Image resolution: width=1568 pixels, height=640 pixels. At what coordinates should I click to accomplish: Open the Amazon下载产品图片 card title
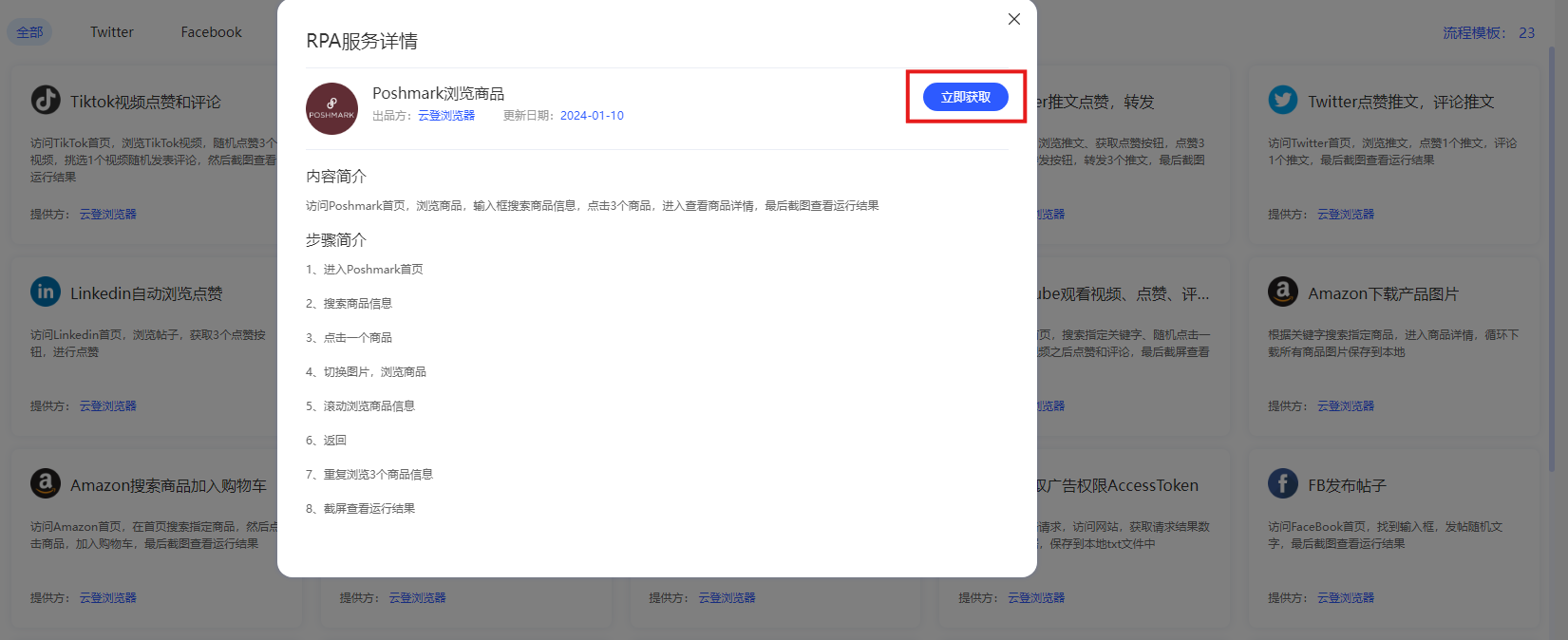[x=1383, y=293]
